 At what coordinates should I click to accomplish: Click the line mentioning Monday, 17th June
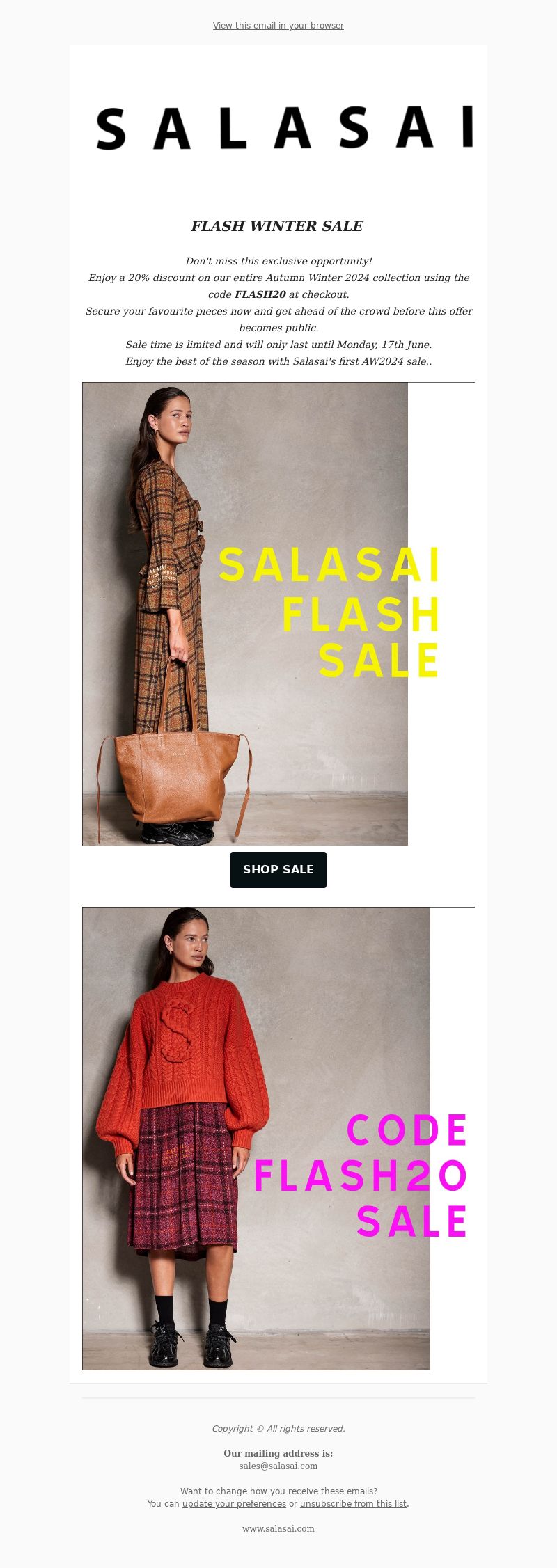click(x=278, y=345)
